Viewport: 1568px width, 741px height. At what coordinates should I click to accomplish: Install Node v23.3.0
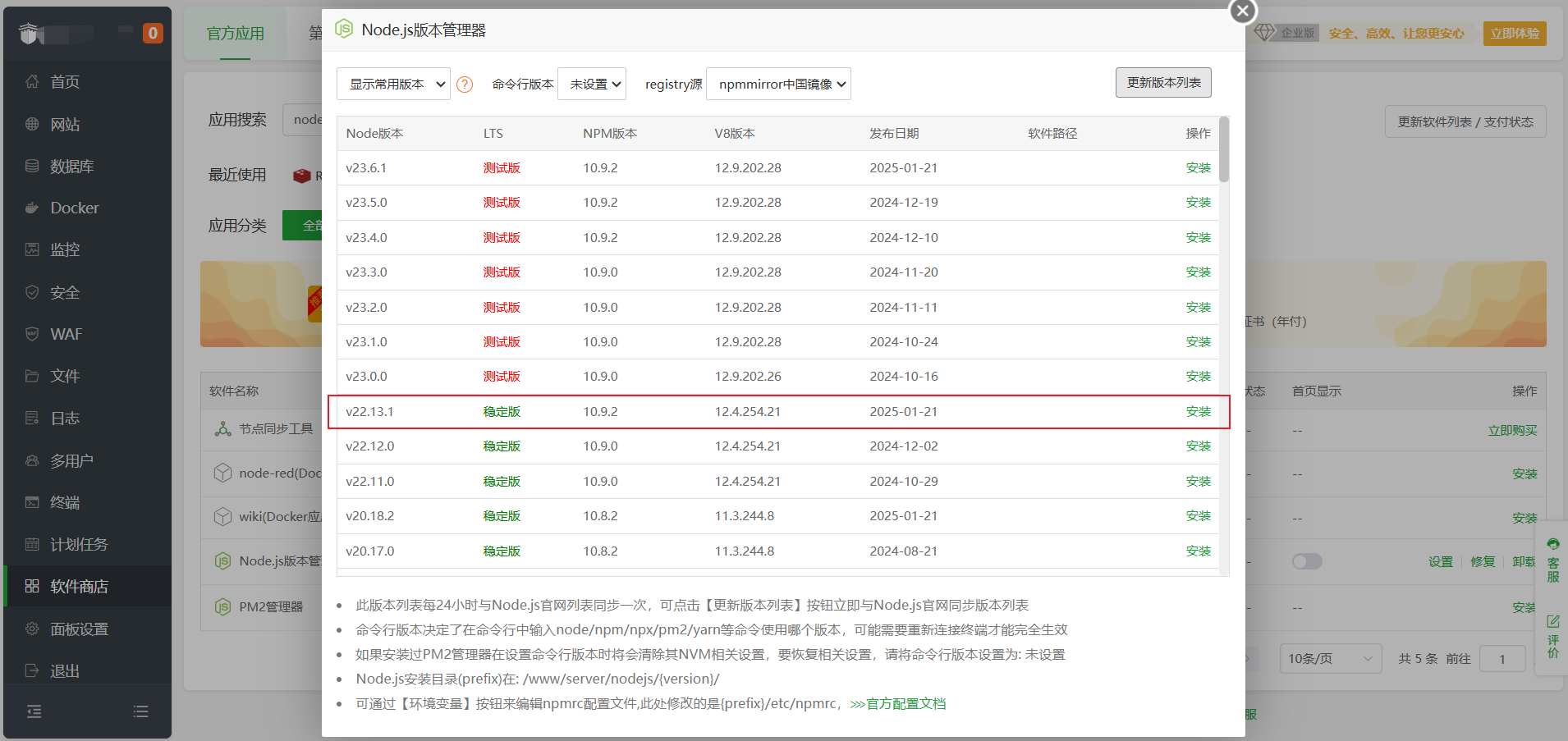[x=1198, y=272]
